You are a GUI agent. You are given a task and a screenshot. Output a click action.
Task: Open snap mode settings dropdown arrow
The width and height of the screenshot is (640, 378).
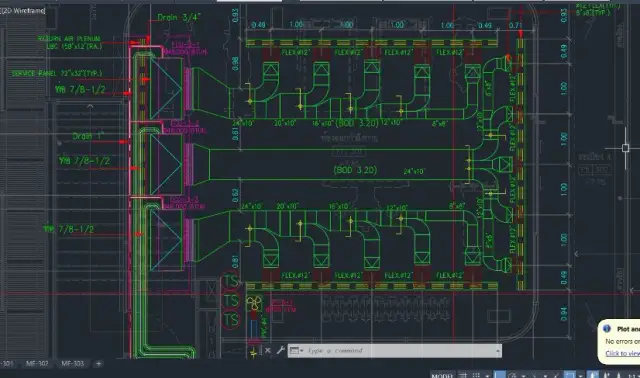pyautogui.click(x=487, y=376)
